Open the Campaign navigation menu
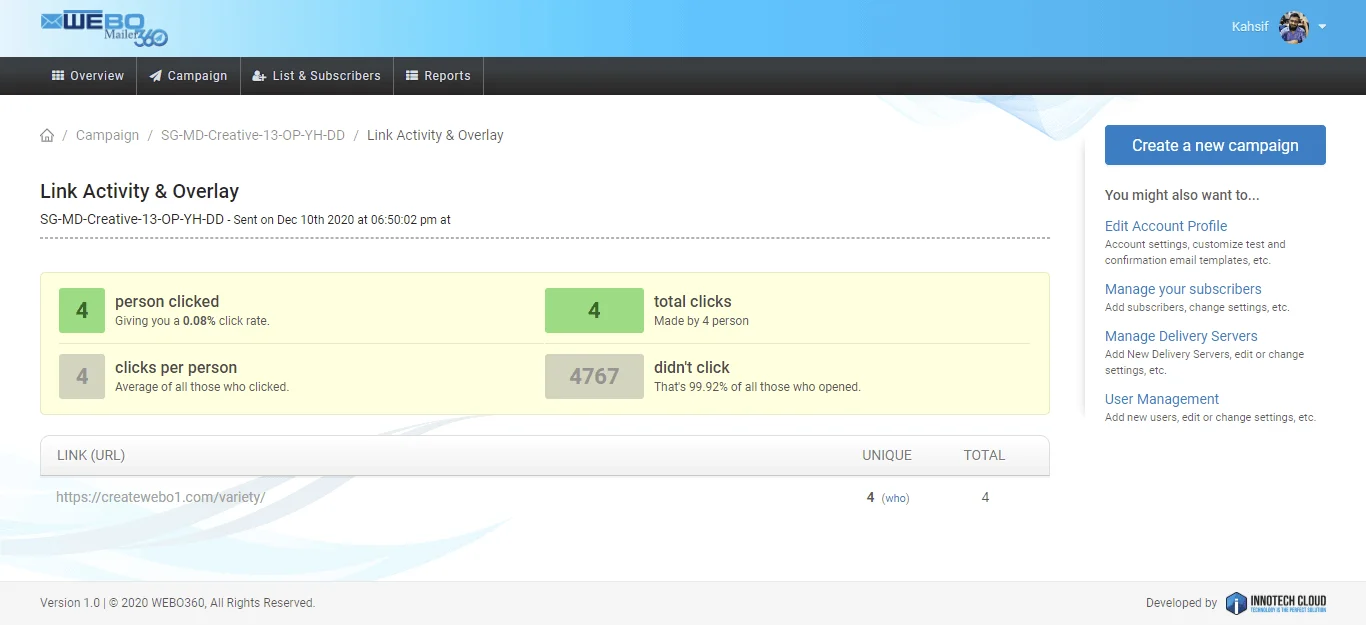This screenshot has height=625, width=1366. click(188, 76)
